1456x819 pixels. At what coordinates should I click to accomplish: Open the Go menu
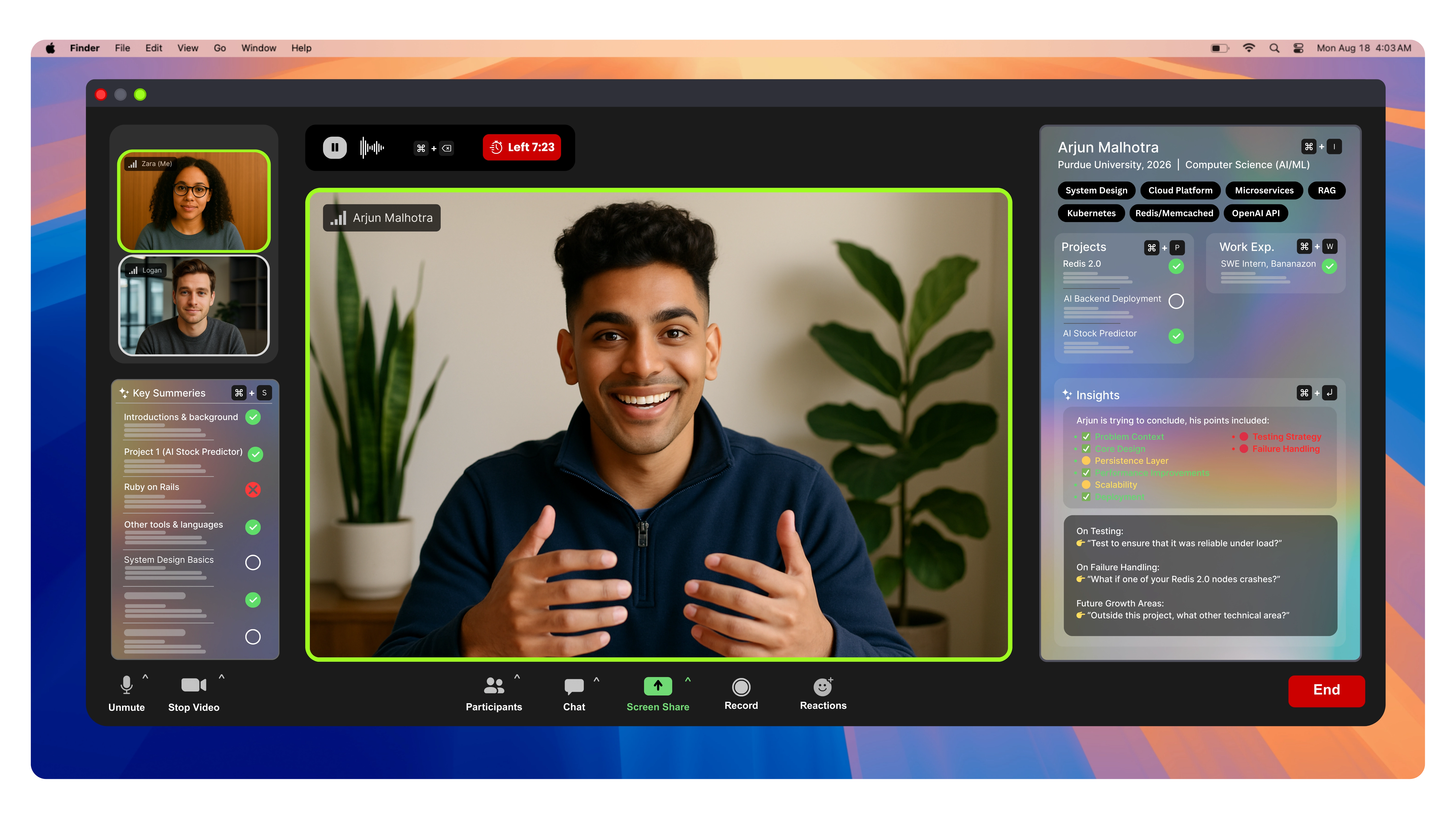point(219,48)
